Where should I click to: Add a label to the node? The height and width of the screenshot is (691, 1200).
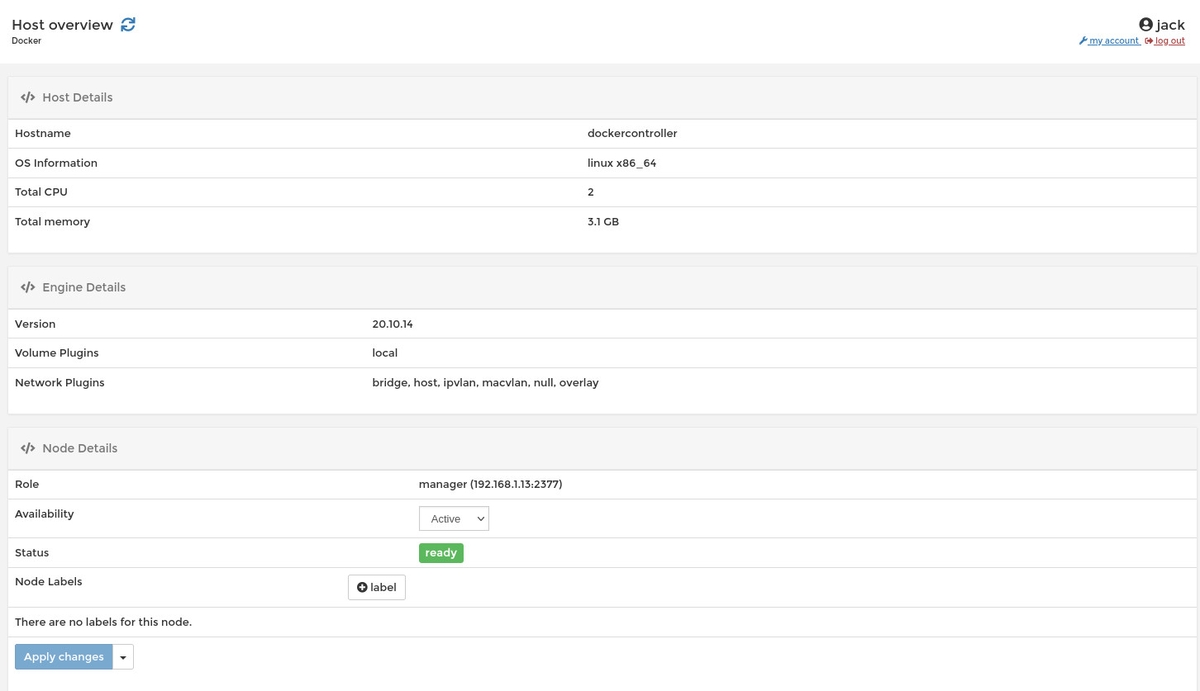point(377,587)
